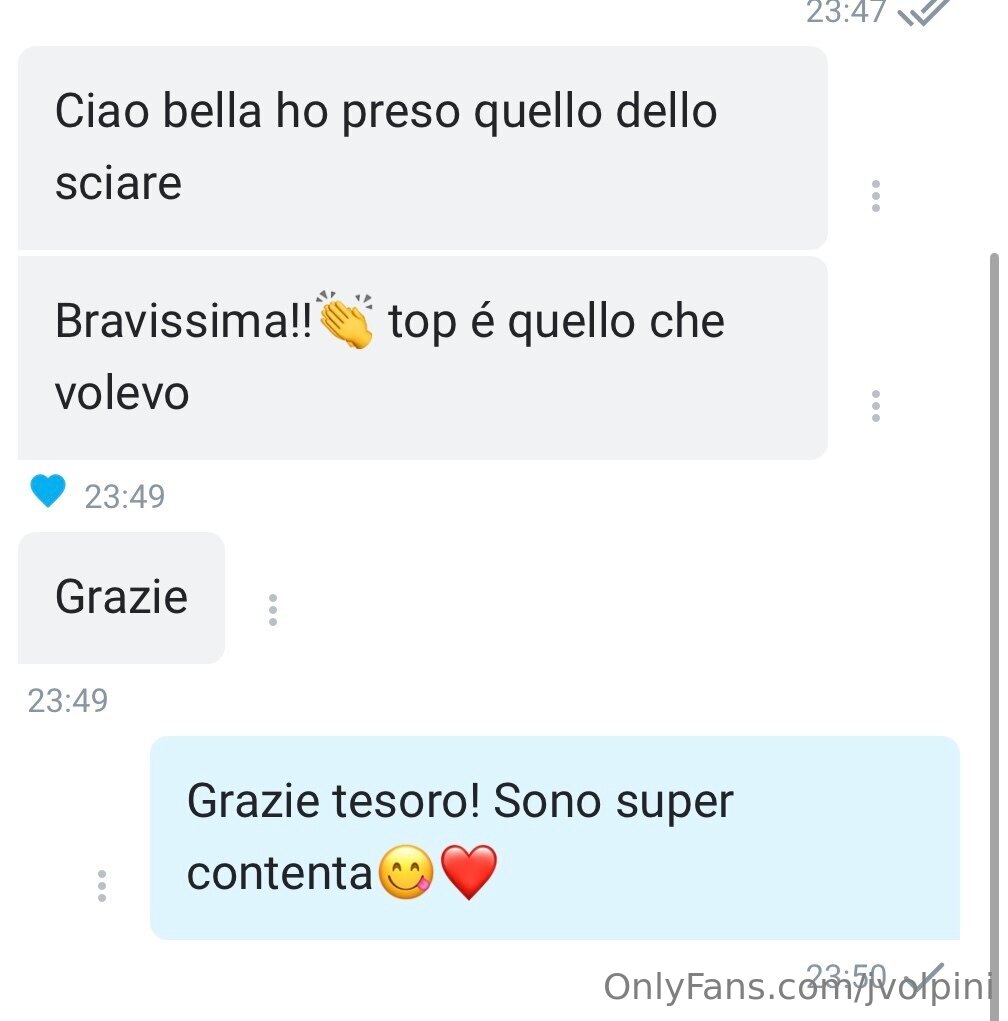Select the "Bravissima!! top é quello" bubble
The width and height of the screenshot is (1008, 1021).
(423, 358)
